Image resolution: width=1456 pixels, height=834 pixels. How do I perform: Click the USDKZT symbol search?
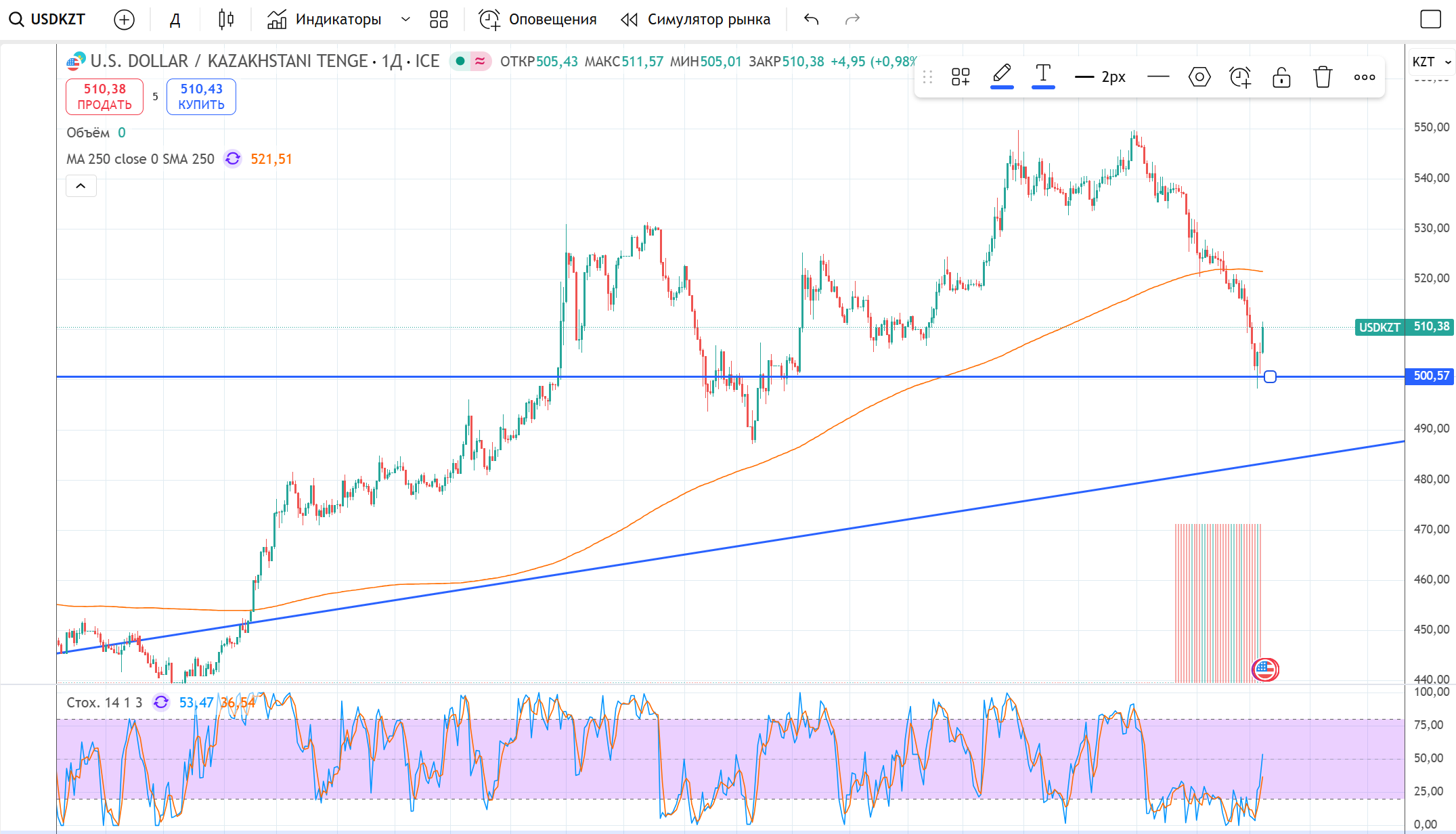click(x=47, y=19)
